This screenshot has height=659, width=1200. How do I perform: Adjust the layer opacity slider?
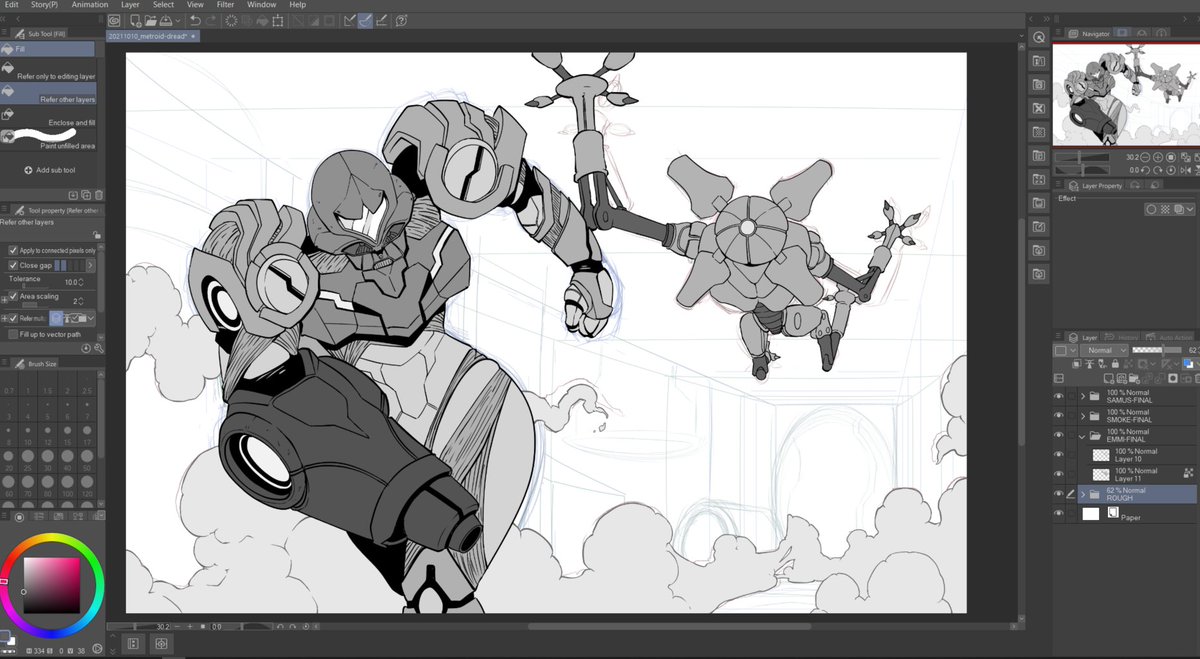pos(1155,350)
